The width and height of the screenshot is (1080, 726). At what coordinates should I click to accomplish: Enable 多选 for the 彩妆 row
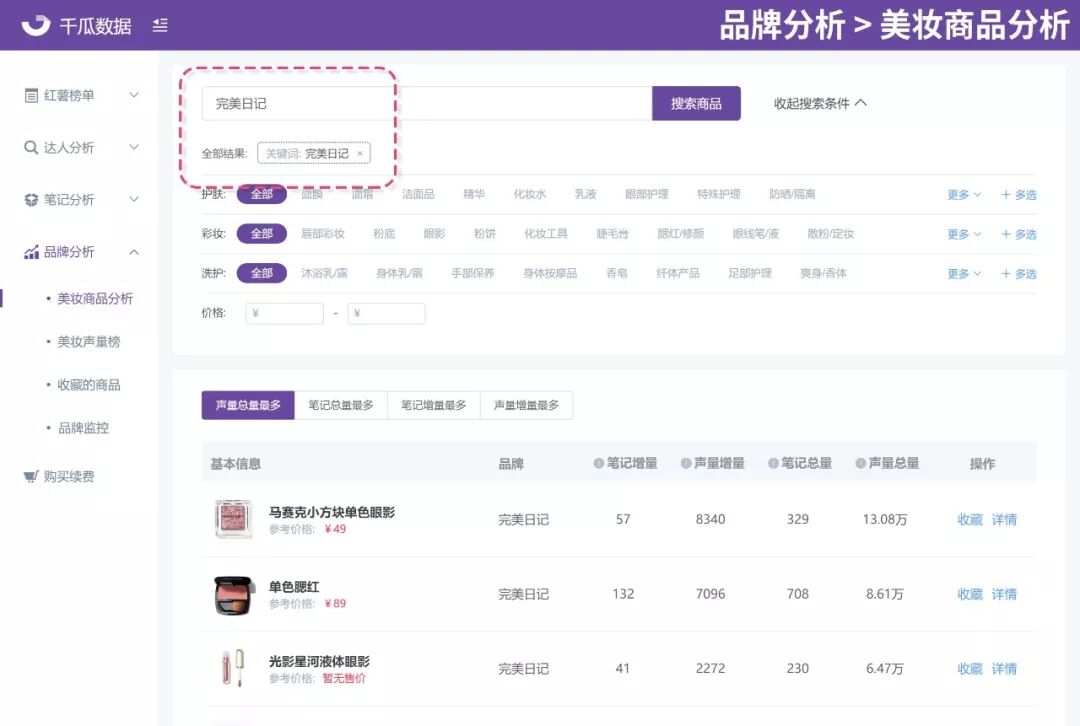coord(1019,234)
